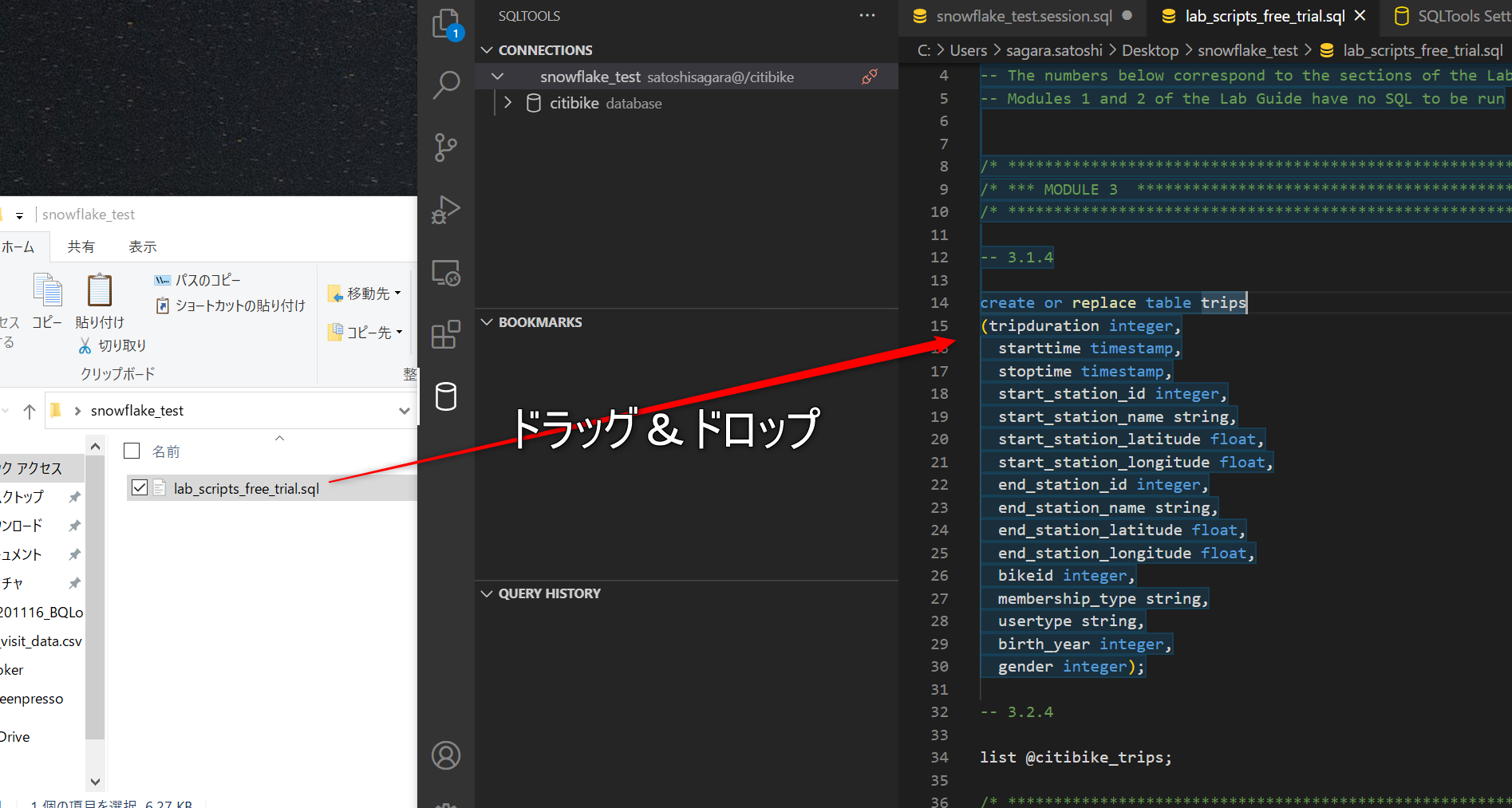The height and width of the screenshot is (808, 1512).
Task: Open the Source Control view
Action: [x=445, y=147]
